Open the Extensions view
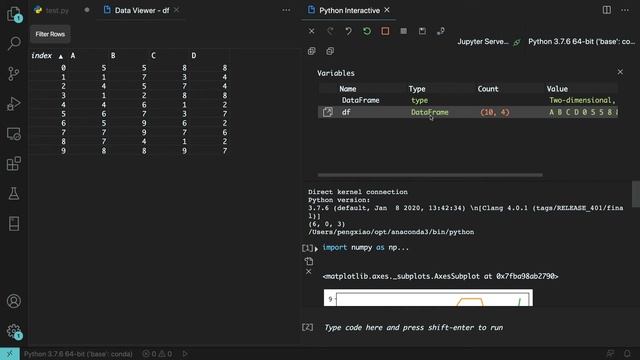 pyautogui.click(x=14, y=164)
